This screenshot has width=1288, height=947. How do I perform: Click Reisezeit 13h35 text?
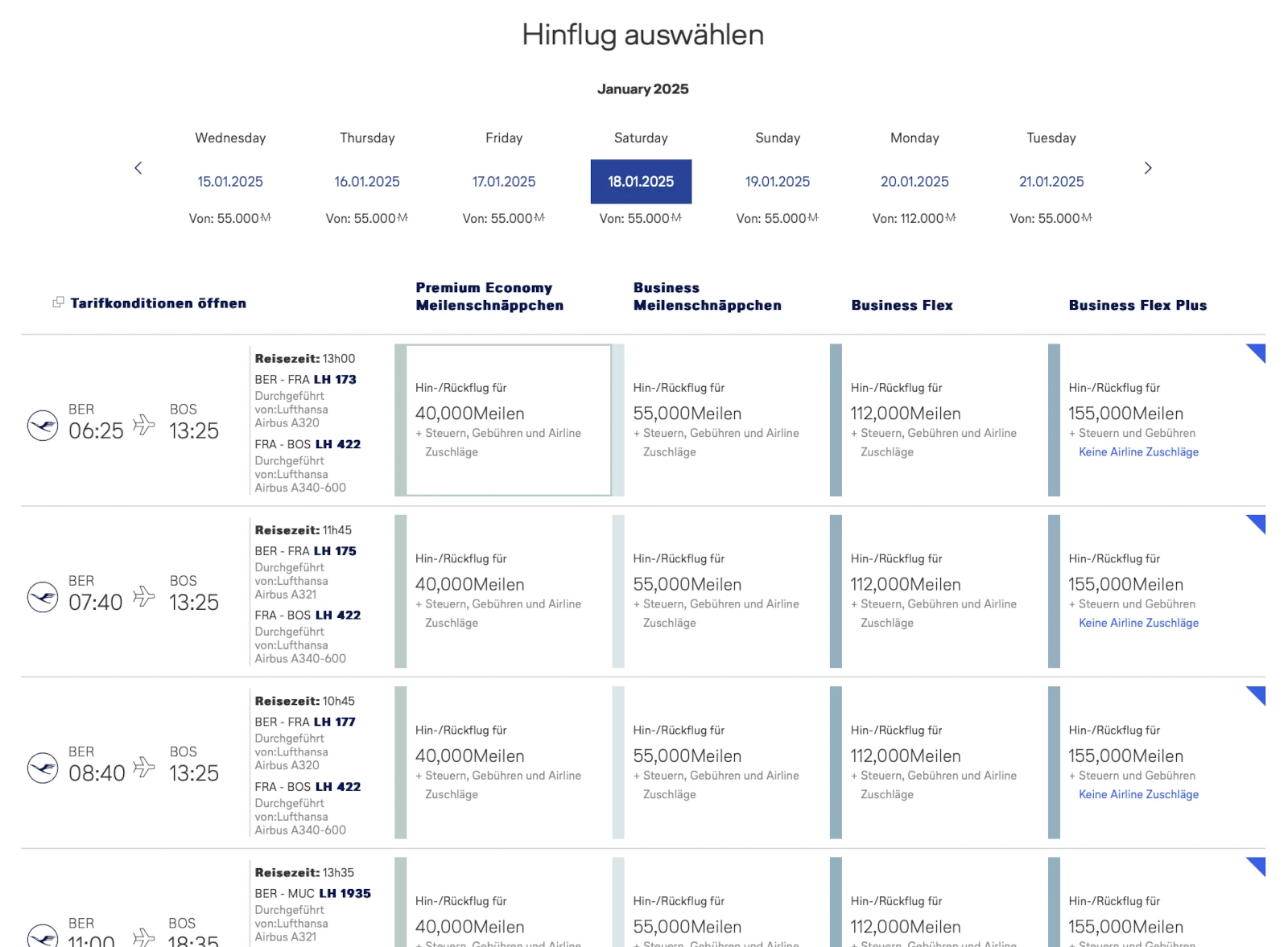pyautogui.click(x=304, y=872)
